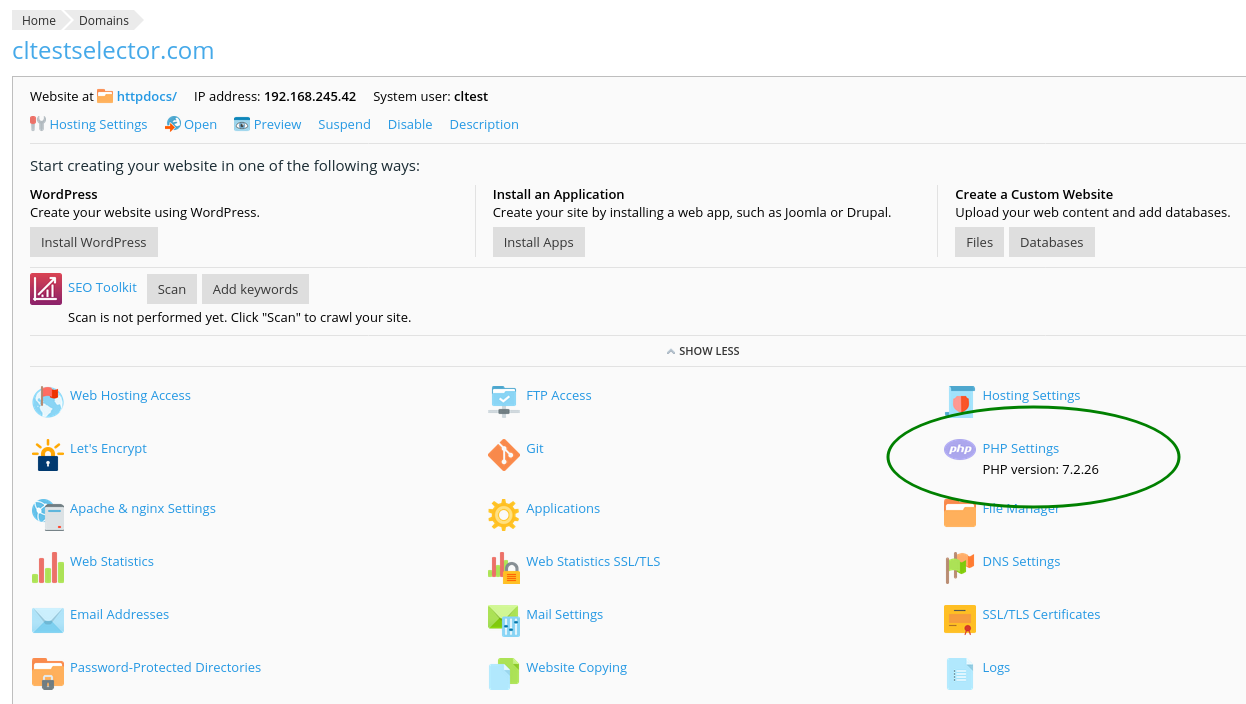
Task: Open PHP Settings via the php badge icon
Action: (x=959, y=448)
